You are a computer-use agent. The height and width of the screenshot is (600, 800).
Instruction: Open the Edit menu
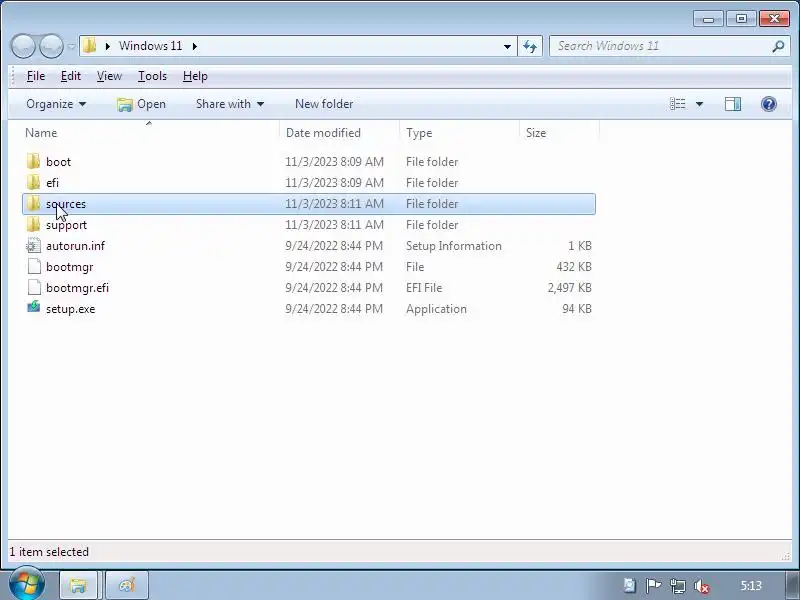point(70,76)
